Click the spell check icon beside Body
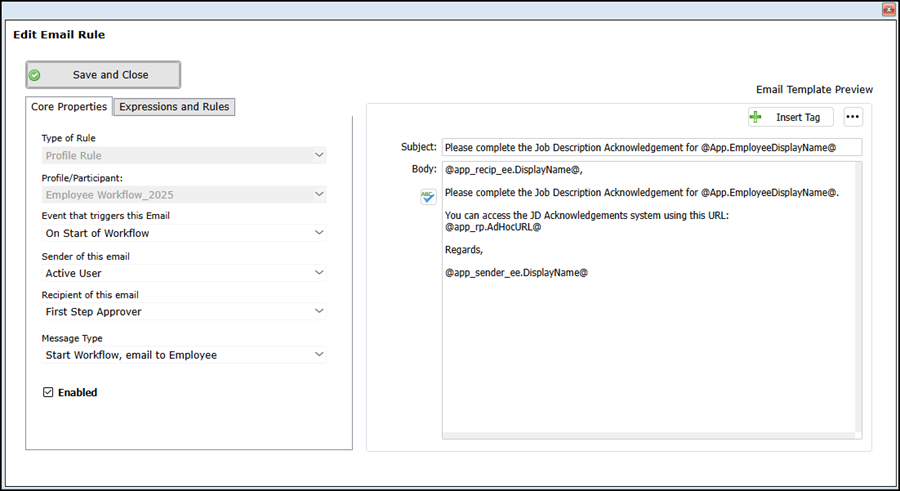The width and height of the screenshot is (900, 491). 428,197
